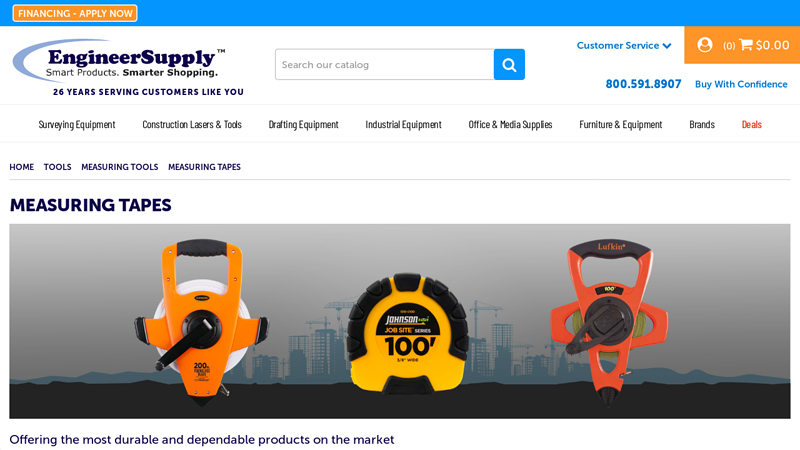The height and width of the screenshot is (450, 800).
Task: Open the shopping cart icon
Action: [x=746, y=45]
